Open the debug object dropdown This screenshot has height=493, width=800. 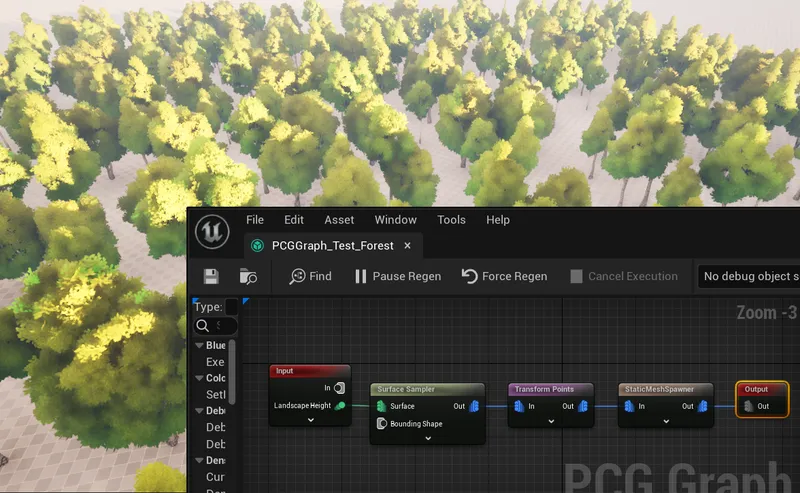[748, 276]
